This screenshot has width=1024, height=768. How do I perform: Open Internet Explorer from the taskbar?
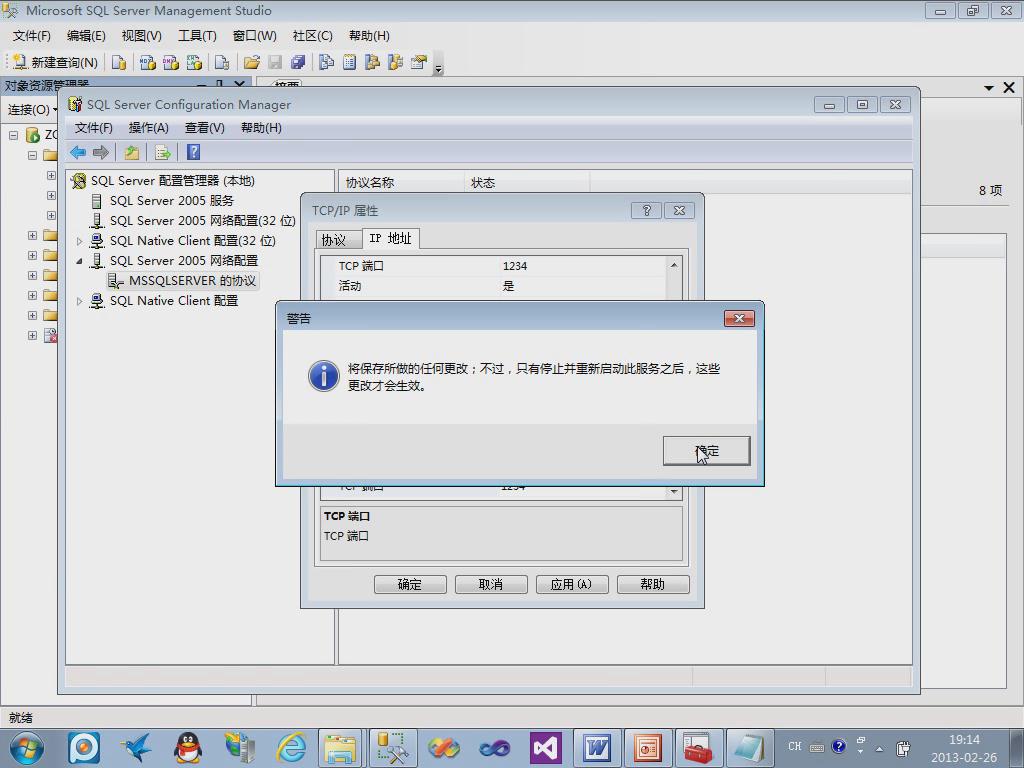point(291,748)
